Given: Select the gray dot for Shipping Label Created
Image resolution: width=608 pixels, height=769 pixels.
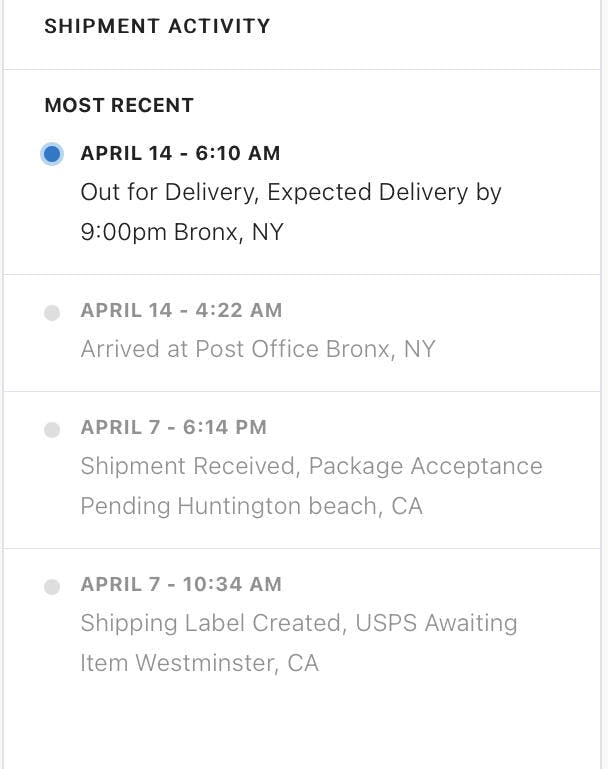Looking at the screenshot, I should pyautogui.click(x=52, y=587).
